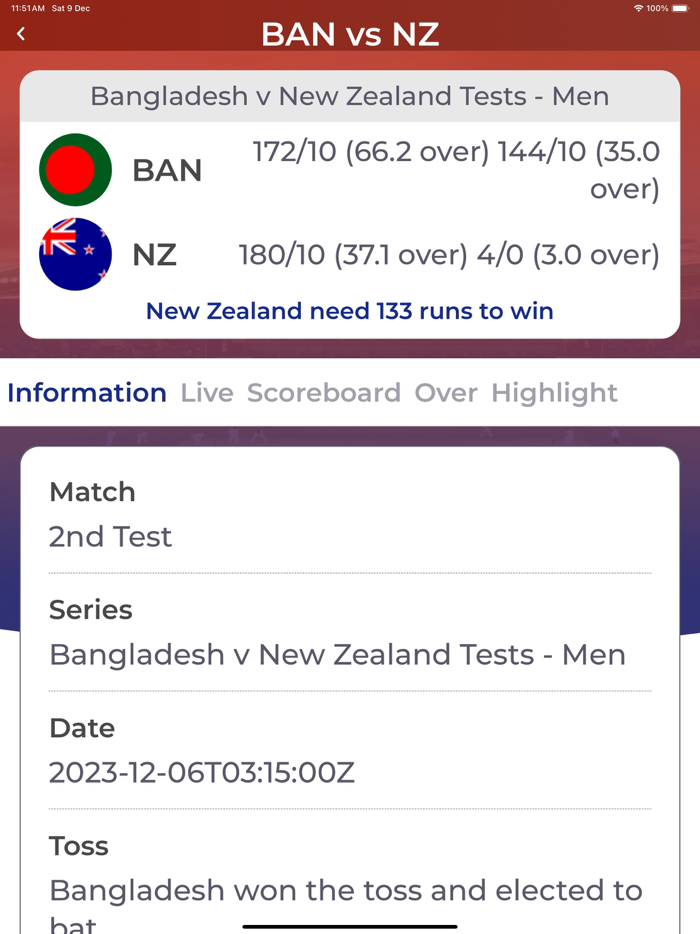
Task: Click the BAN vs NZ title bar
Action: point(349,33)
